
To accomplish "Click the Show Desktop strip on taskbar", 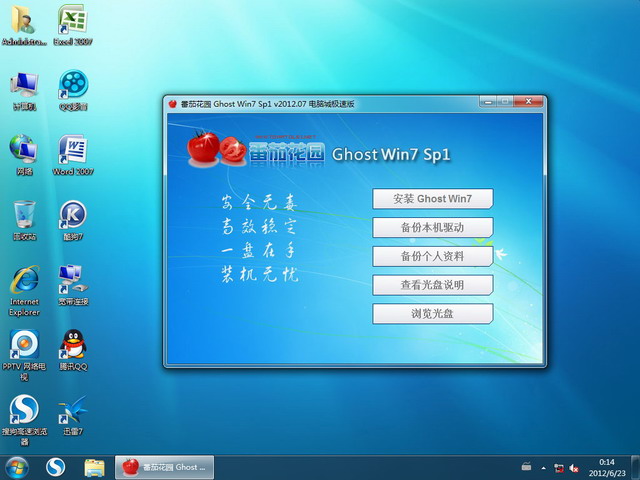I will [636, 468].
